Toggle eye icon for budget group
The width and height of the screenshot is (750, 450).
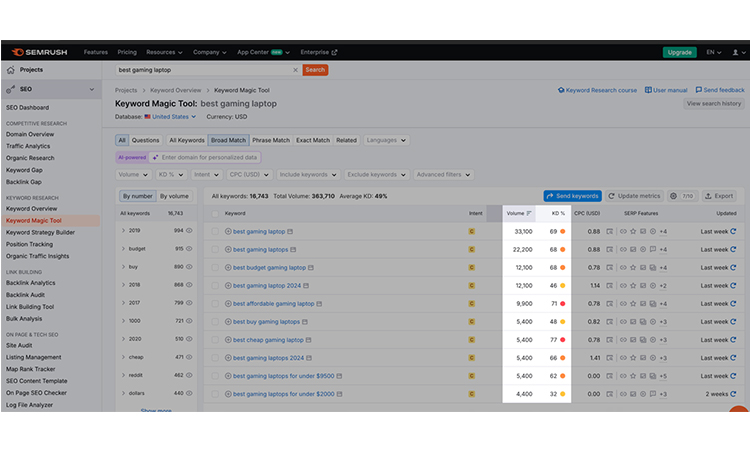point(189,249)
